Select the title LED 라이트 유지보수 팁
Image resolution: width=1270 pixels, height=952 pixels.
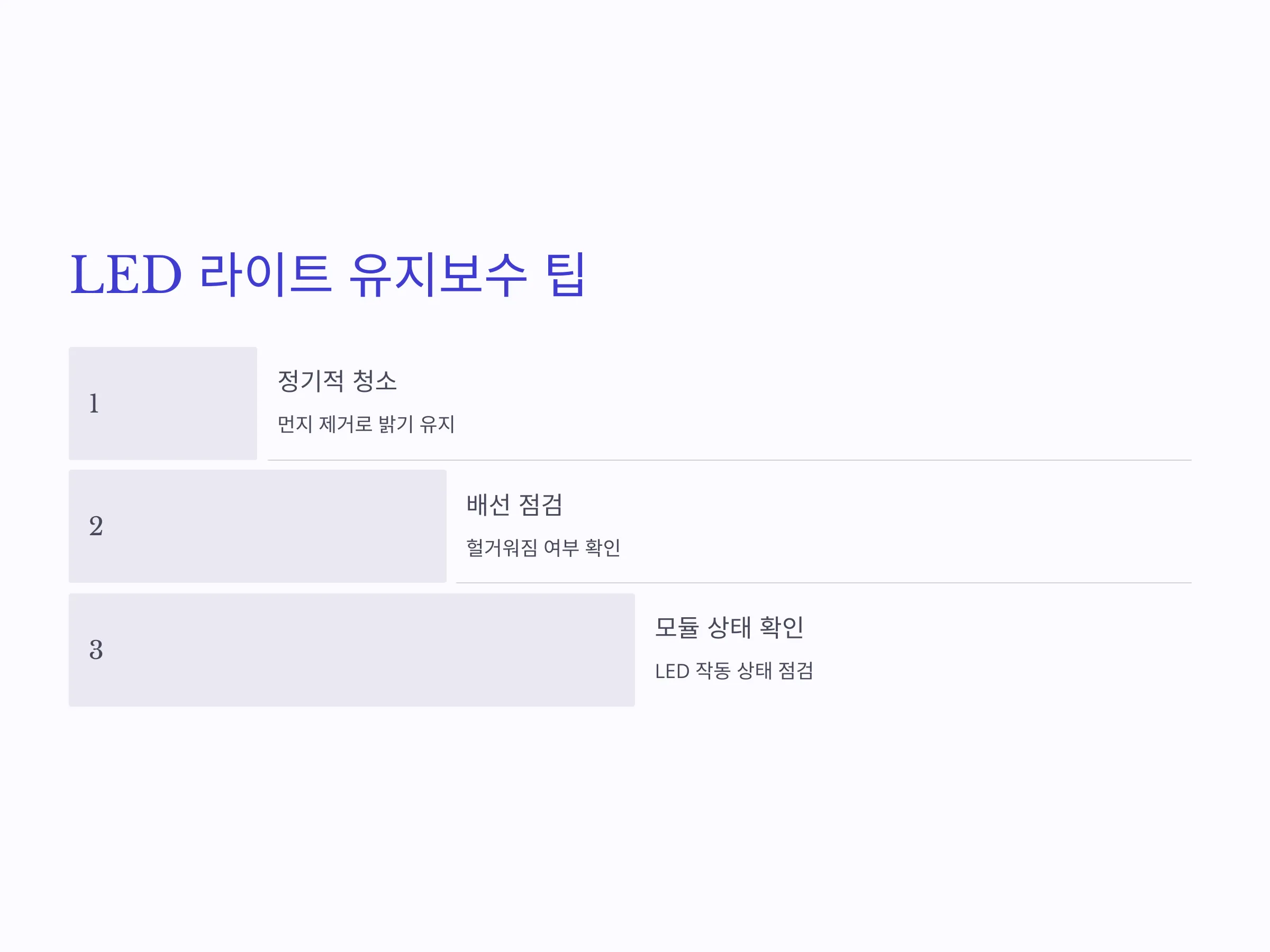(327, 276)
